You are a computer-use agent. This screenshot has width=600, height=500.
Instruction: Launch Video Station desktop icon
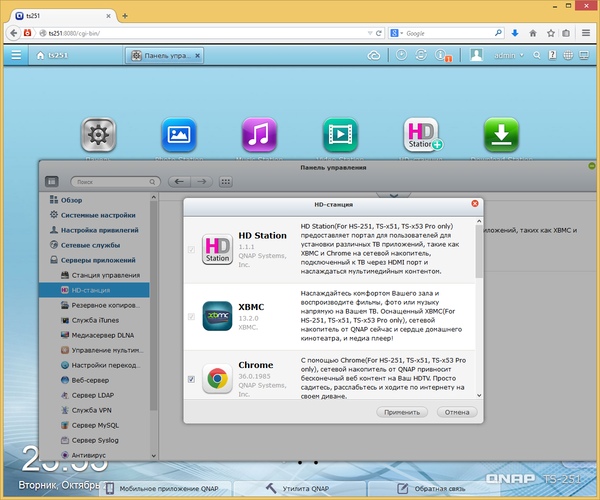point(340,135)
